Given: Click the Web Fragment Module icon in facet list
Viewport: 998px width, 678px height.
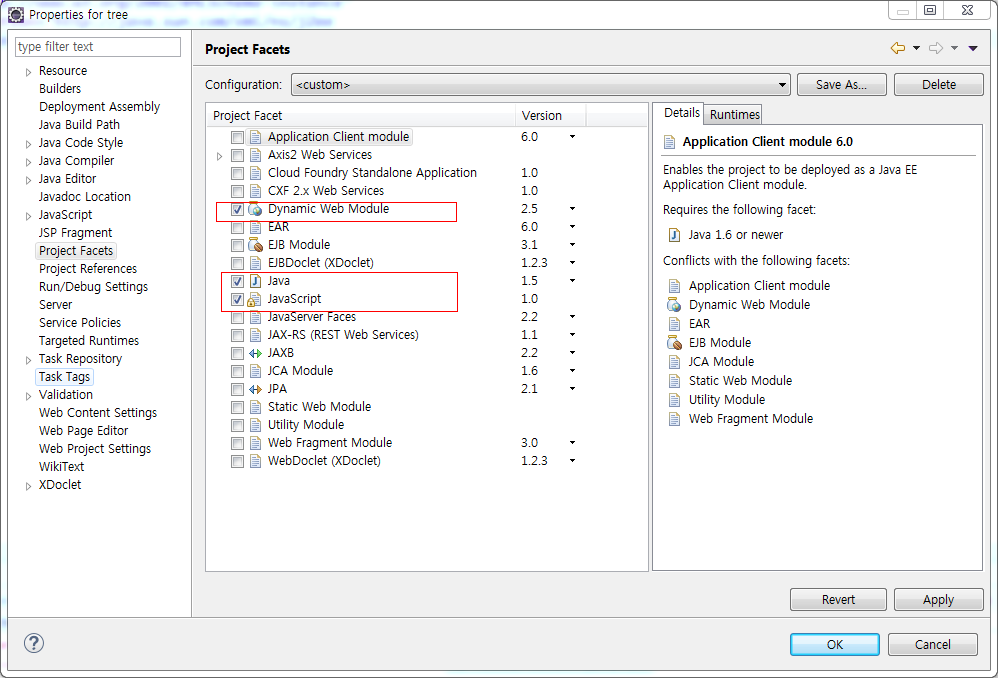Looking at the screenshot, I should tap(255, 443).
